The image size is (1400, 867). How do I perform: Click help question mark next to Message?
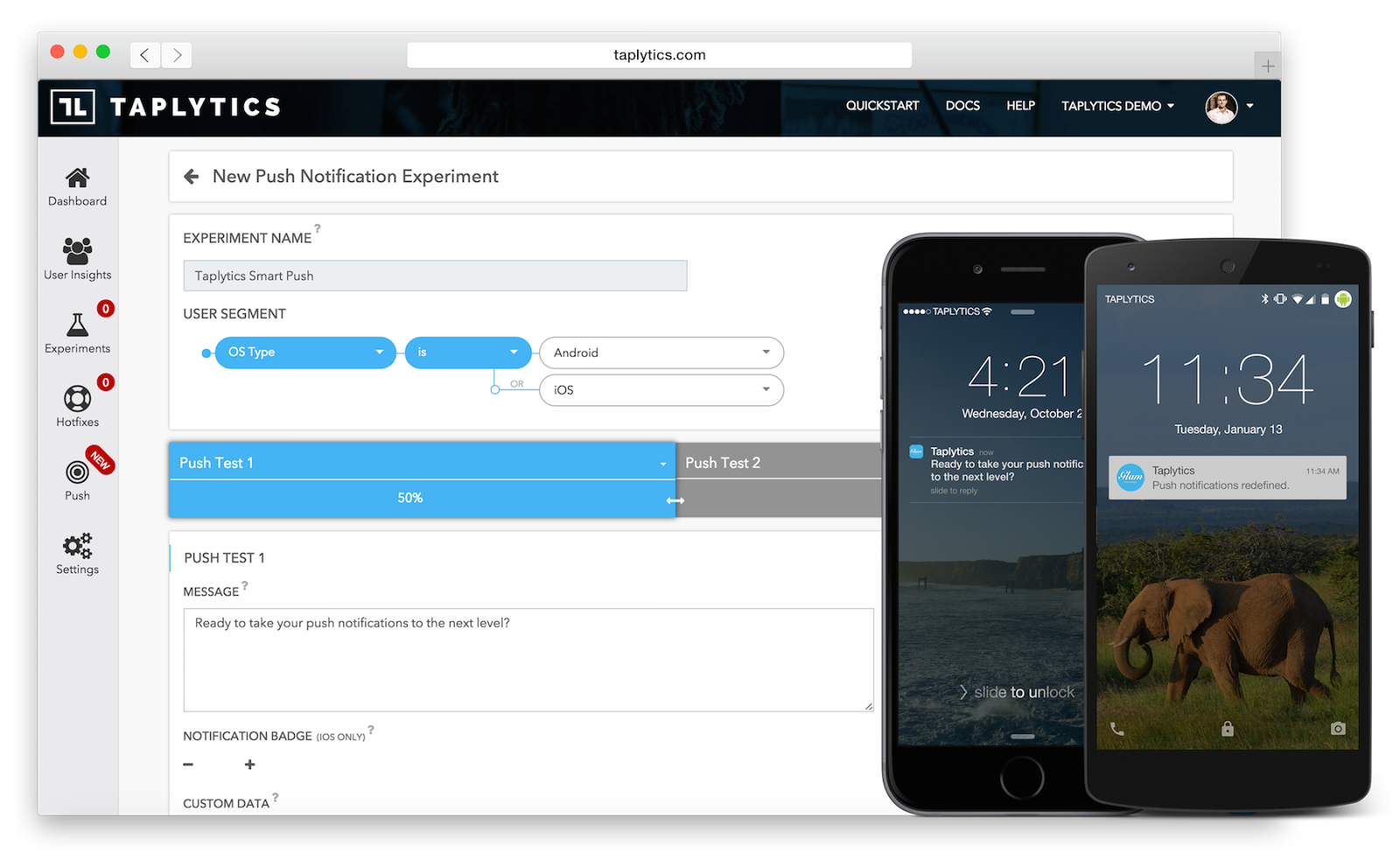pyautogui.click(x=245, y=585)
